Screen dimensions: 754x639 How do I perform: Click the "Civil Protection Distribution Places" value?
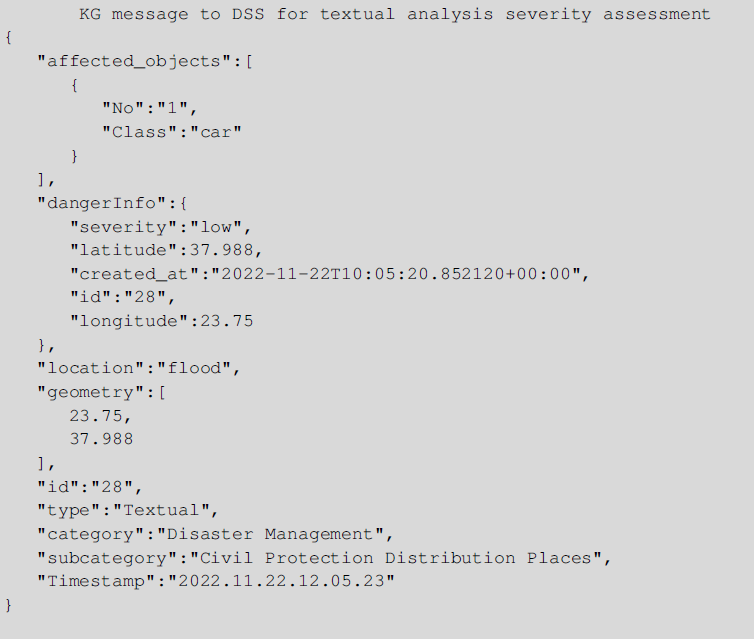coord(400,558)
